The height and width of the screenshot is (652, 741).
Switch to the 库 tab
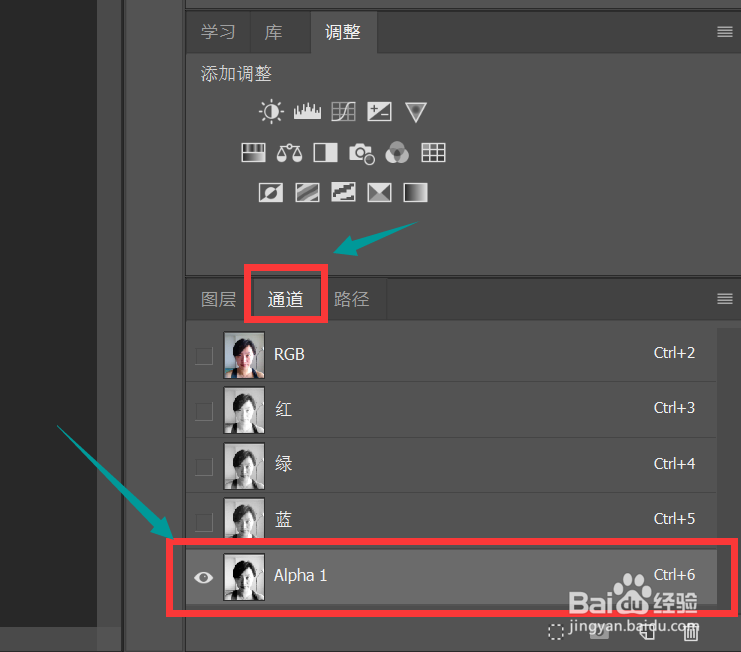[274, 32]
